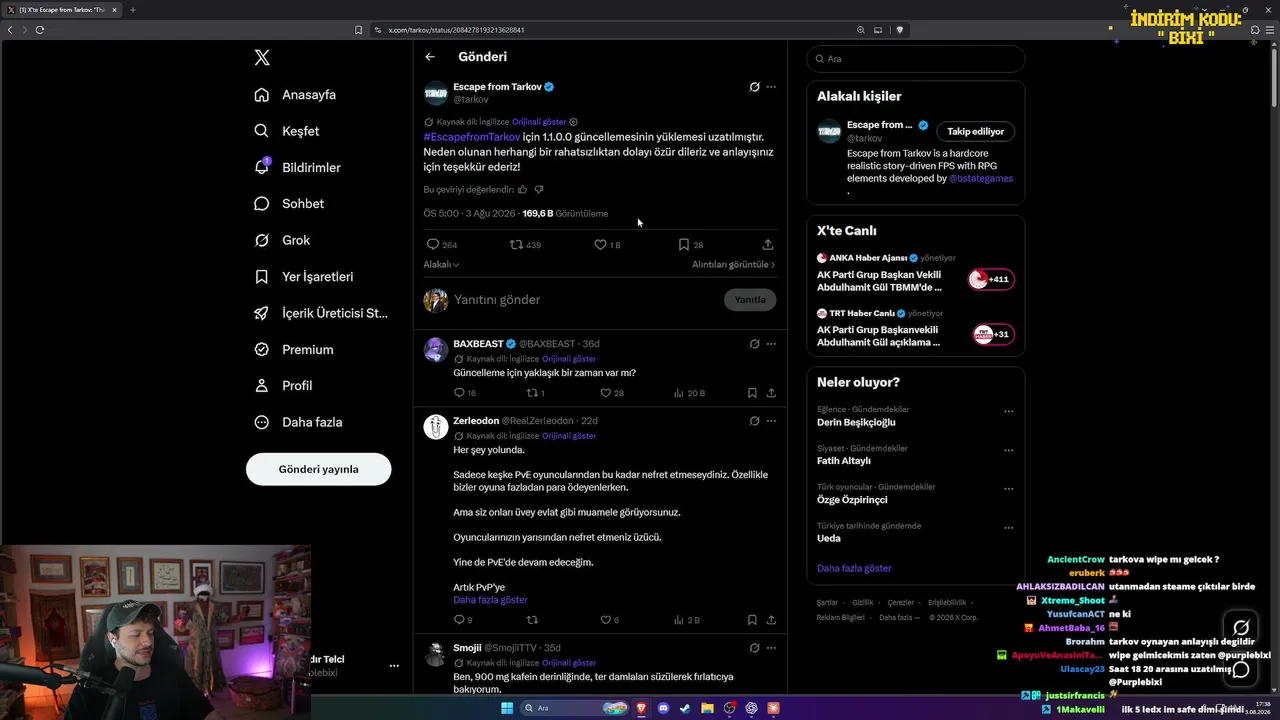The height and width of the screenshot is (720, 1280).
Task: Open Grok actions on the Escape from Tarkov post
Action: [754, 87]
